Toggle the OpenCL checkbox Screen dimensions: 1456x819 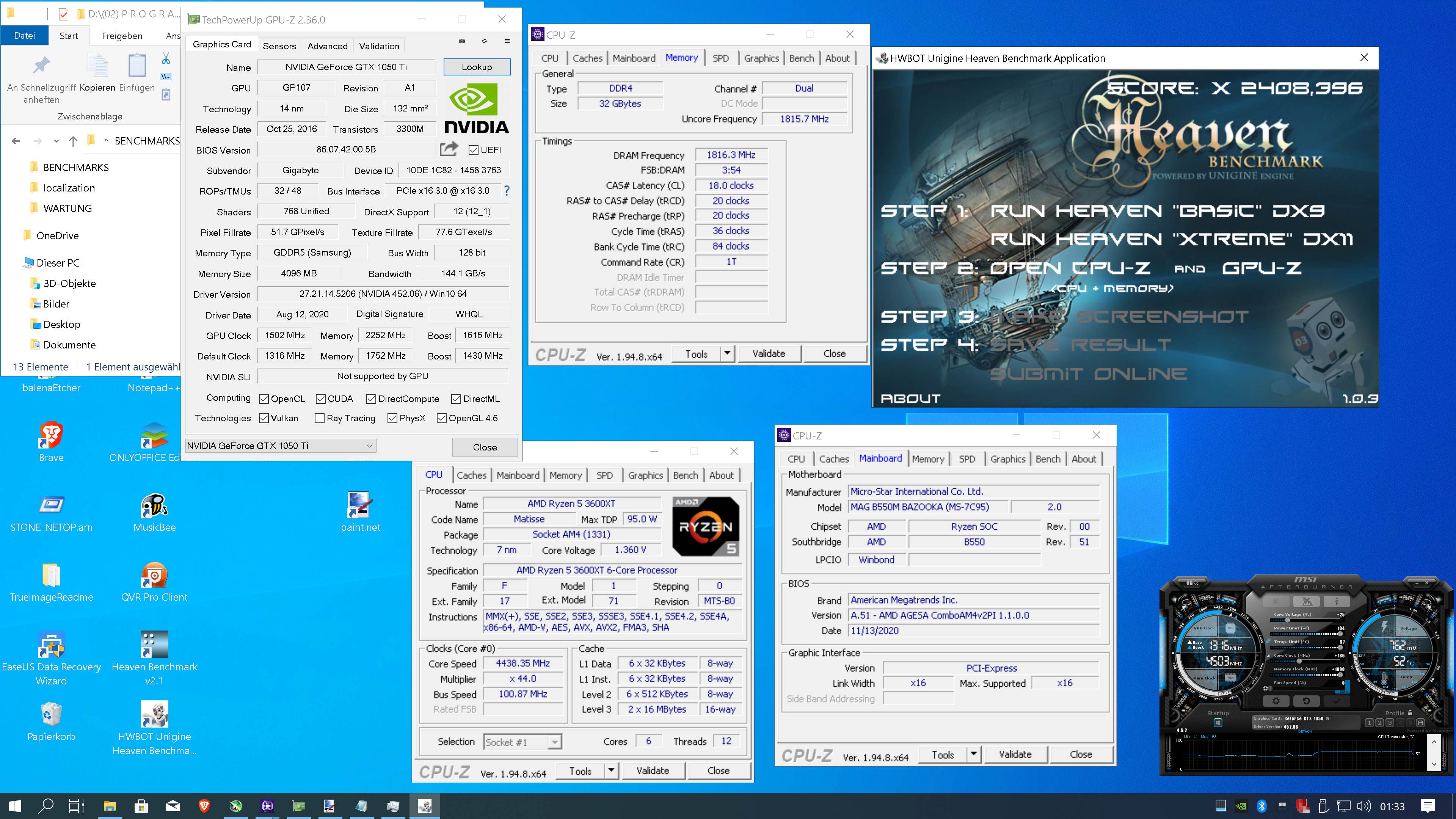tap(264, 399)
